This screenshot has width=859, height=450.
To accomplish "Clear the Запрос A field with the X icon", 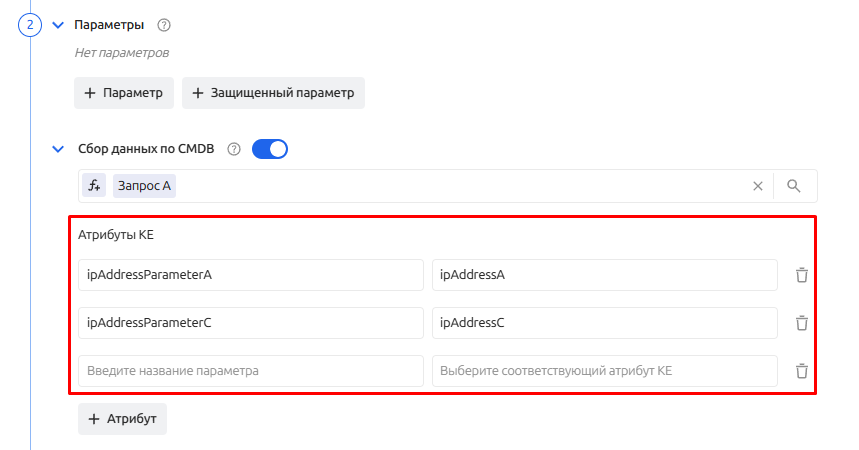I will tap(758, 186).
